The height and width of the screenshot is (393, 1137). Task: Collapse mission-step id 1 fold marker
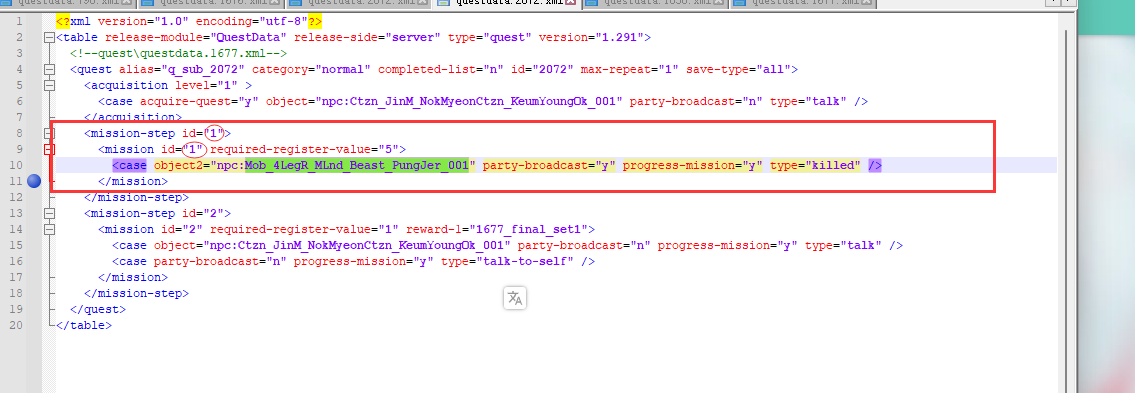click(x=49, y=133)
